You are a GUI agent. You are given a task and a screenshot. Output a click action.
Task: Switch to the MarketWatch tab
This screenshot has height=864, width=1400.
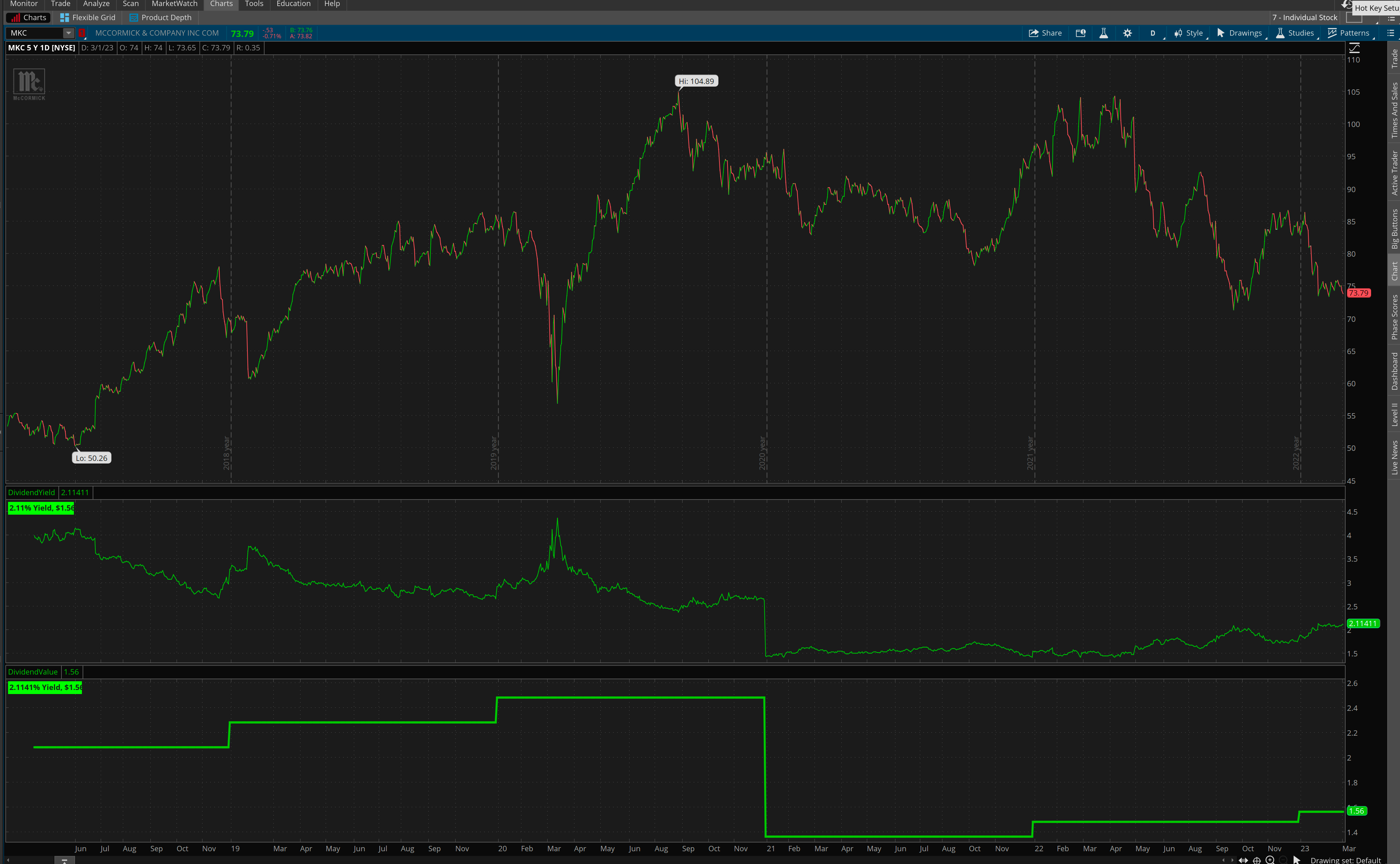[x=174, y=4]
